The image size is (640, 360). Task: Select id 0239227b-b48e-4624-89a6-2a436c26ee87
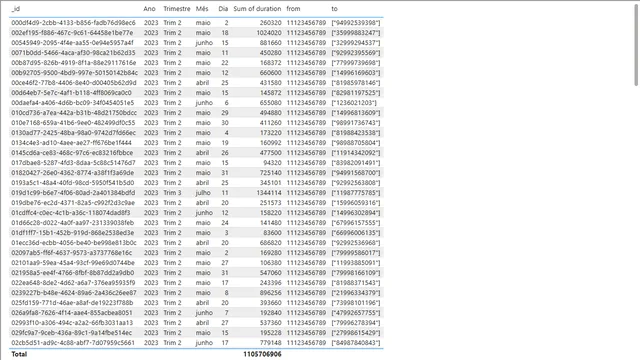[x=74, y=293]
